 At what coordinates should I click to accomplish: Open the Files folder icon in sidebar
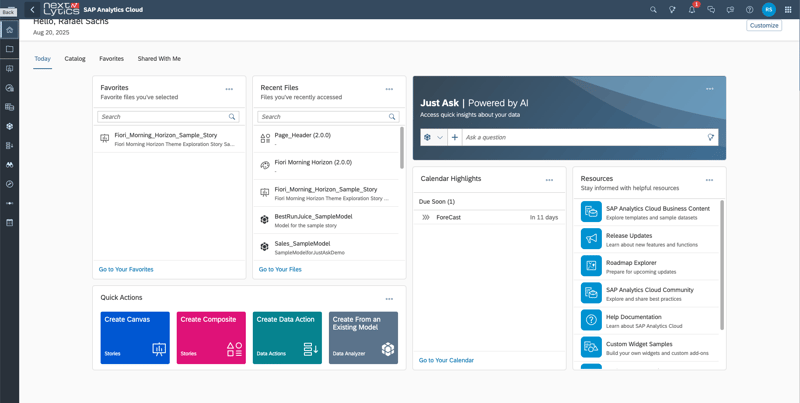pos(9,49)
